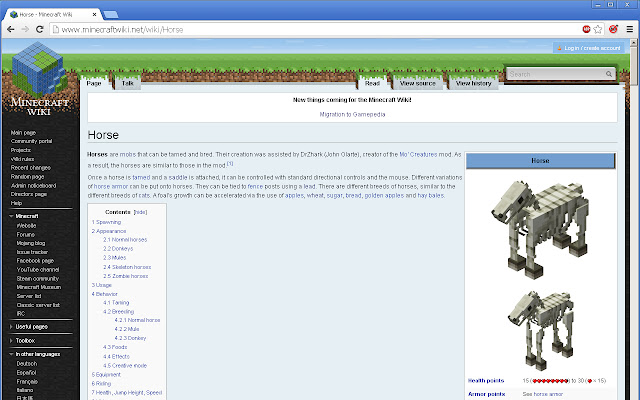
Task: Switch to the Français language version
Action: tap(27, 382)
